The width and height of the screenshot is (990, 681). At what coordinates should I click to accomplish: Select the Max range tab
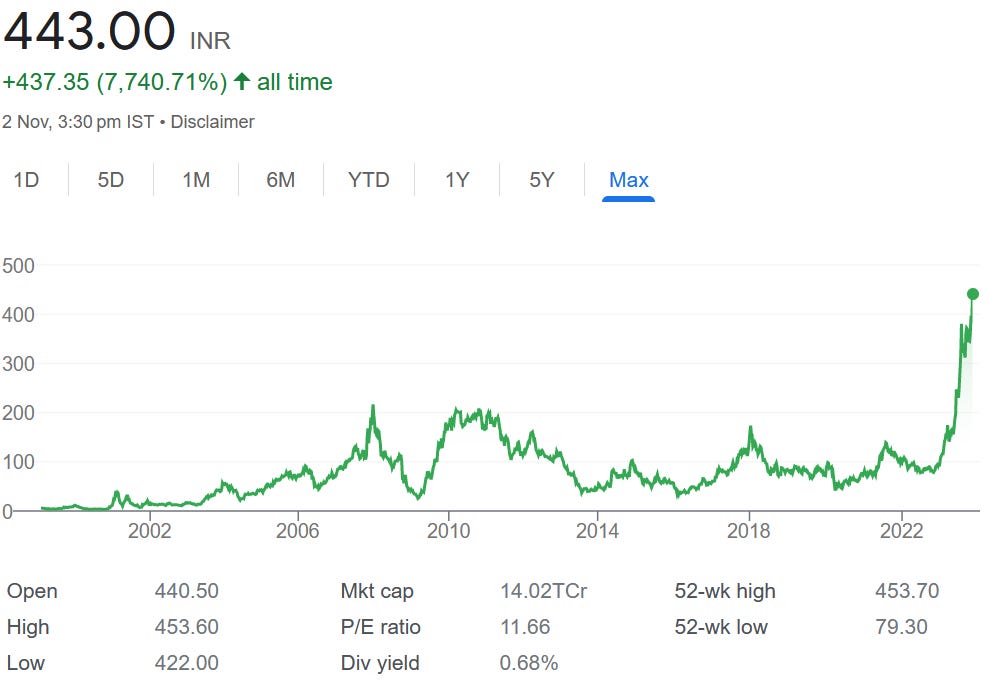628,180
